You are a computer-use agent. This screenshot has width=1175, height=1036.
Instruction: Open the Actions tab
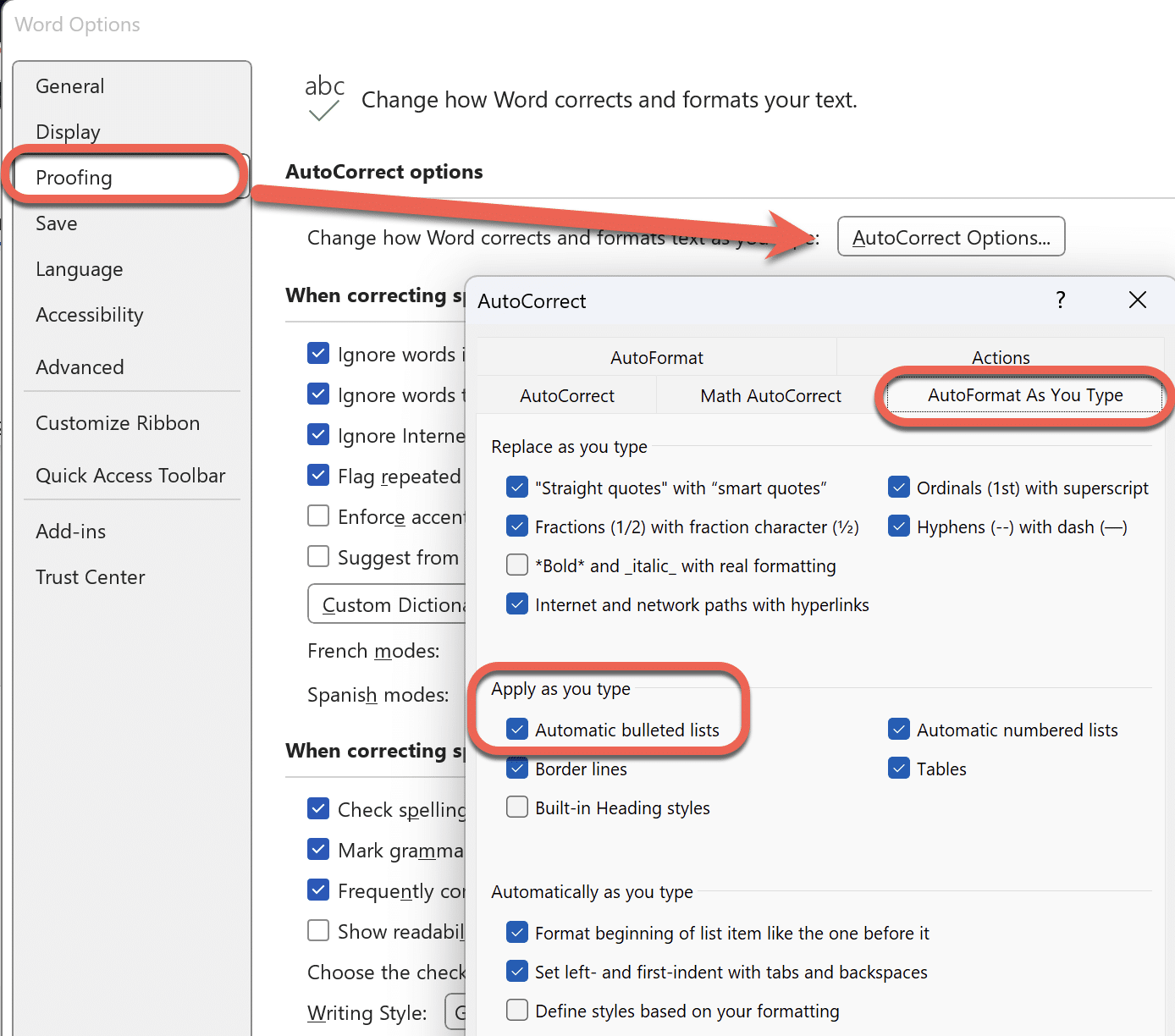[x=1000, y=358]
